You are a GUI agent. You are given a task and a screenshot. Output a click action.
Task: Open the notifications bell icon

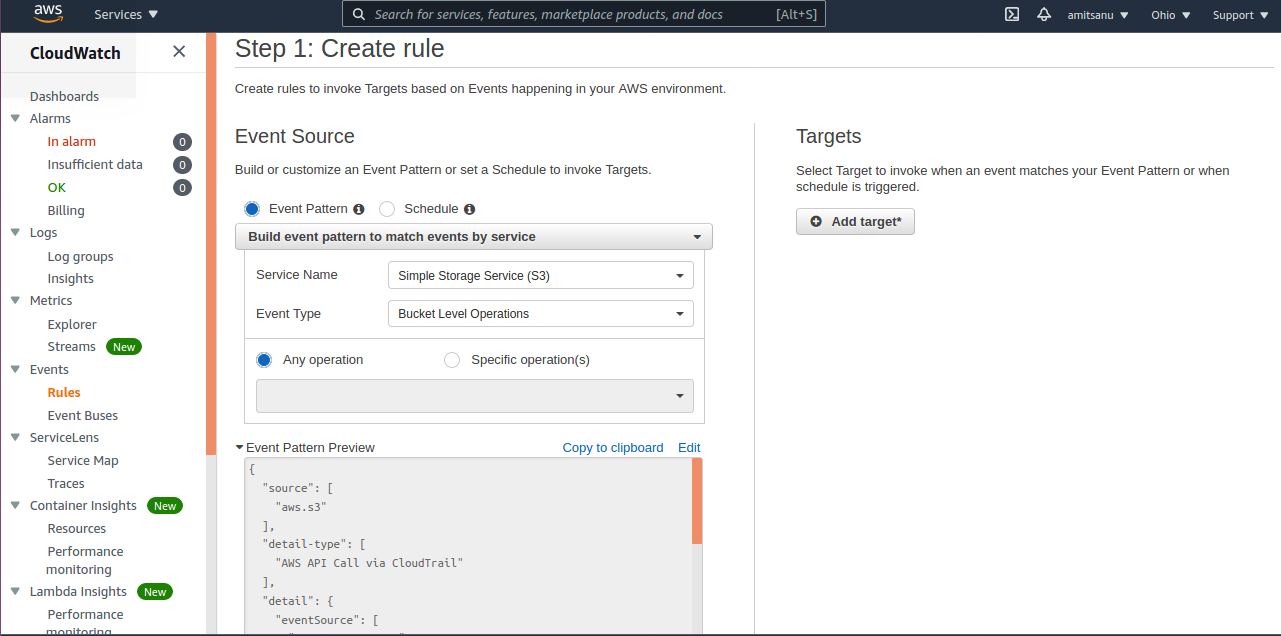coord(1044,15)
